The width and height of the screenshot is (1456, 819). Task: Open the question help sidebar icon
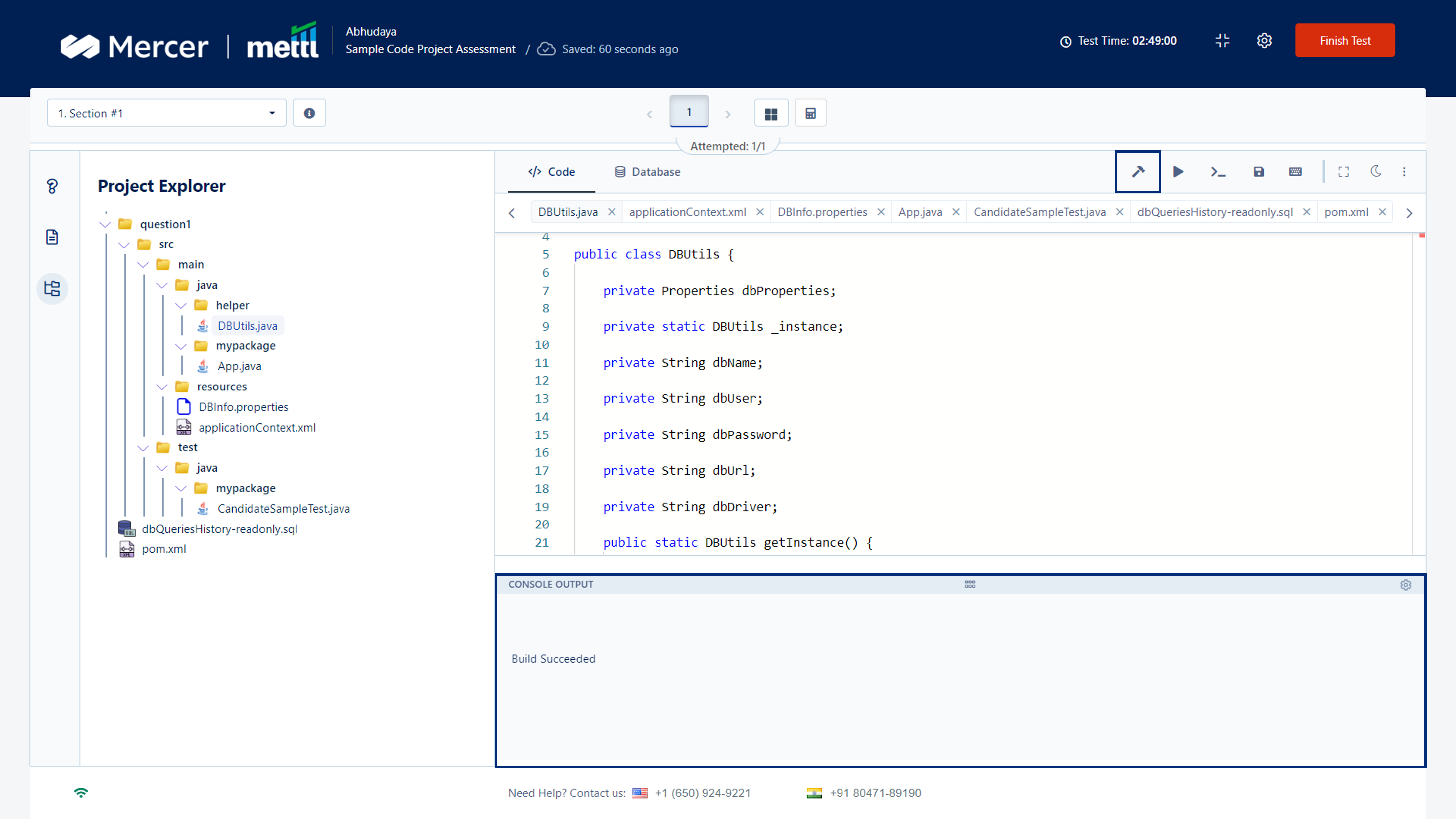[52, 186]
